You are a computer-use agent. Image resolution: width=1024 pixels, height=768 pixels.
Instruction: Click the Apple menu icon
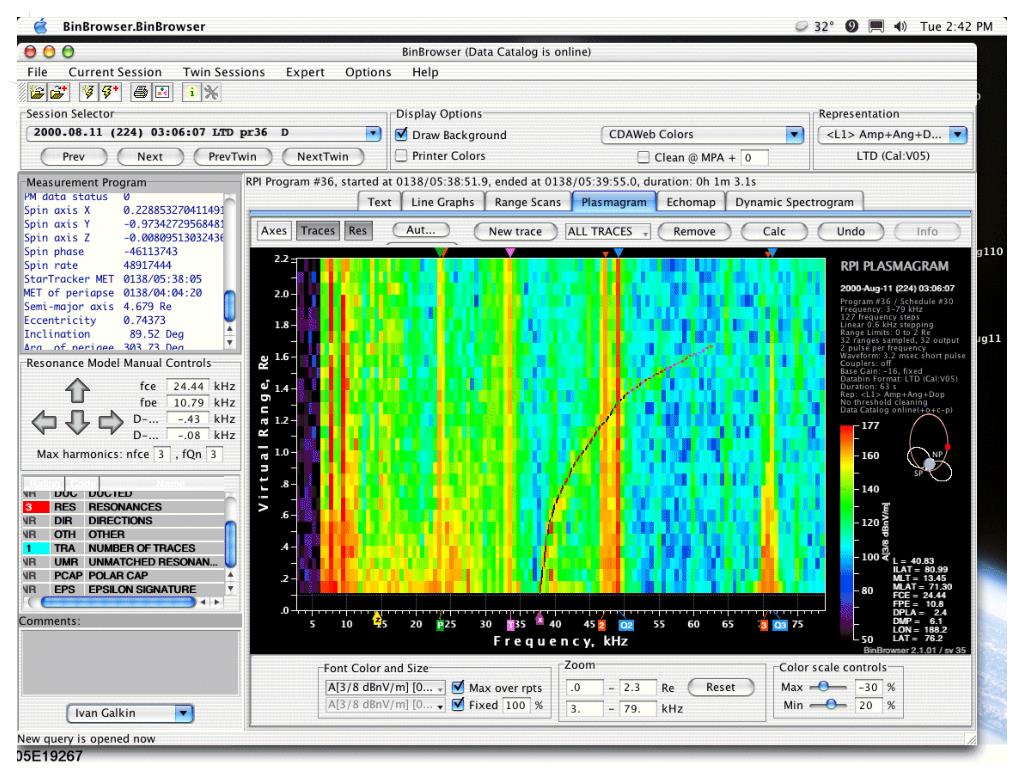point(40,26)
